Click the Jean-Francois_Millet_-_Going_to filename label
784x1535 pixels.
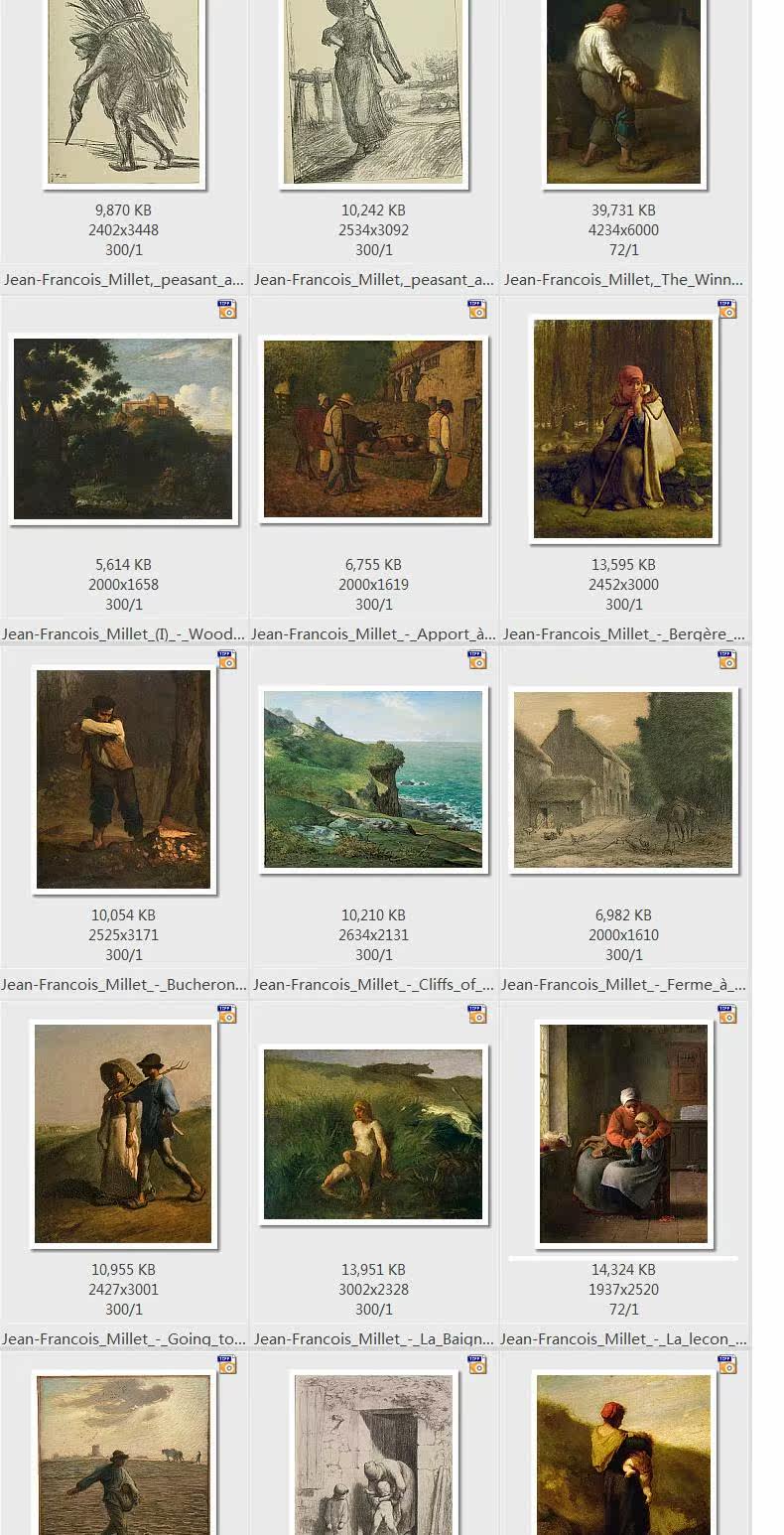coord(124,1339)
